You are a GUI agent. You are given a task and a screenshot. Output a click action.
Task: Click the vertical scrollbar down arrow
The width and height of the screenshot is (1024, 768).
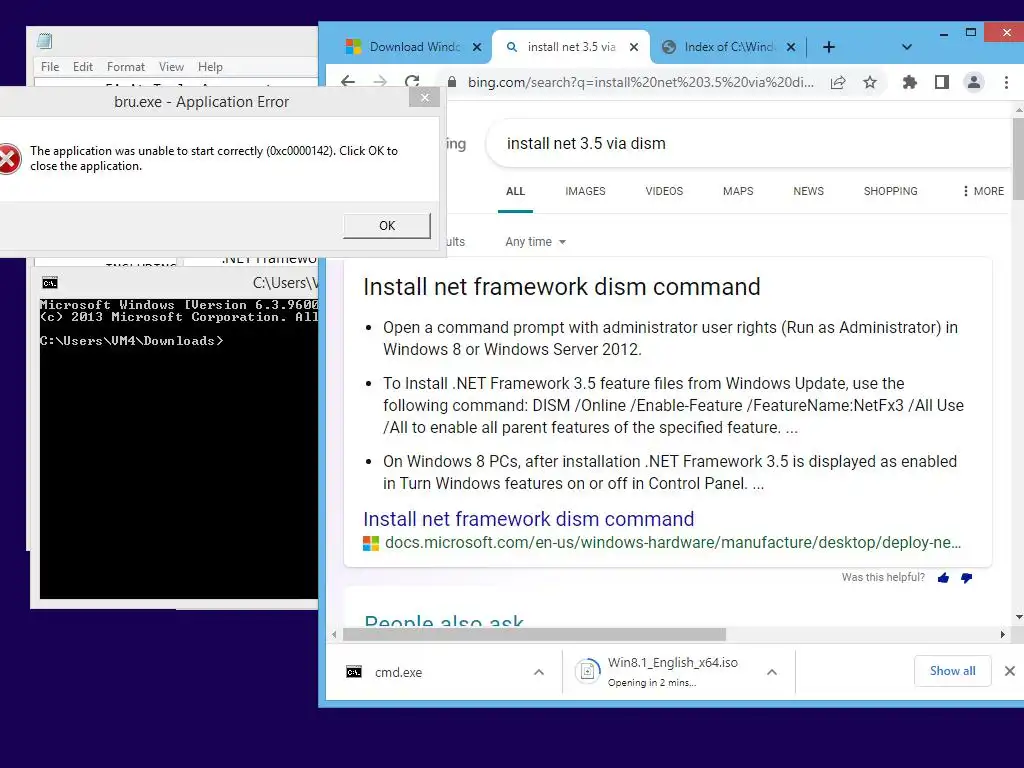[1019, 617]
